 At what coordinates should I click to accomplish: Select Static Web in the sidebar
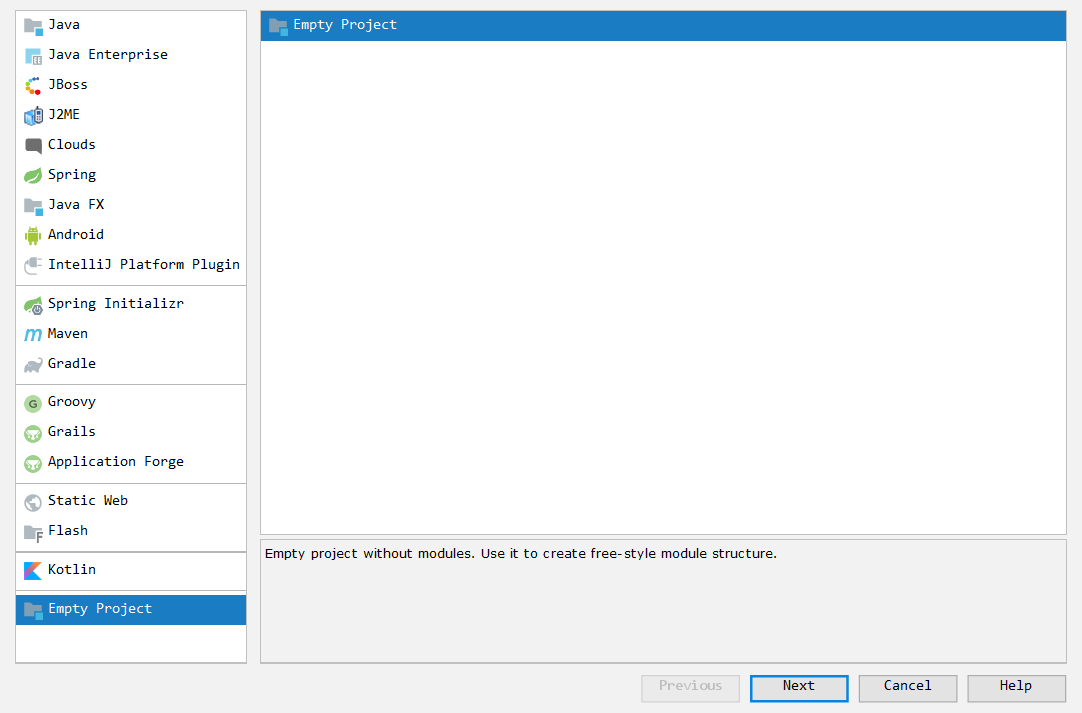click(x=87, y=501)
